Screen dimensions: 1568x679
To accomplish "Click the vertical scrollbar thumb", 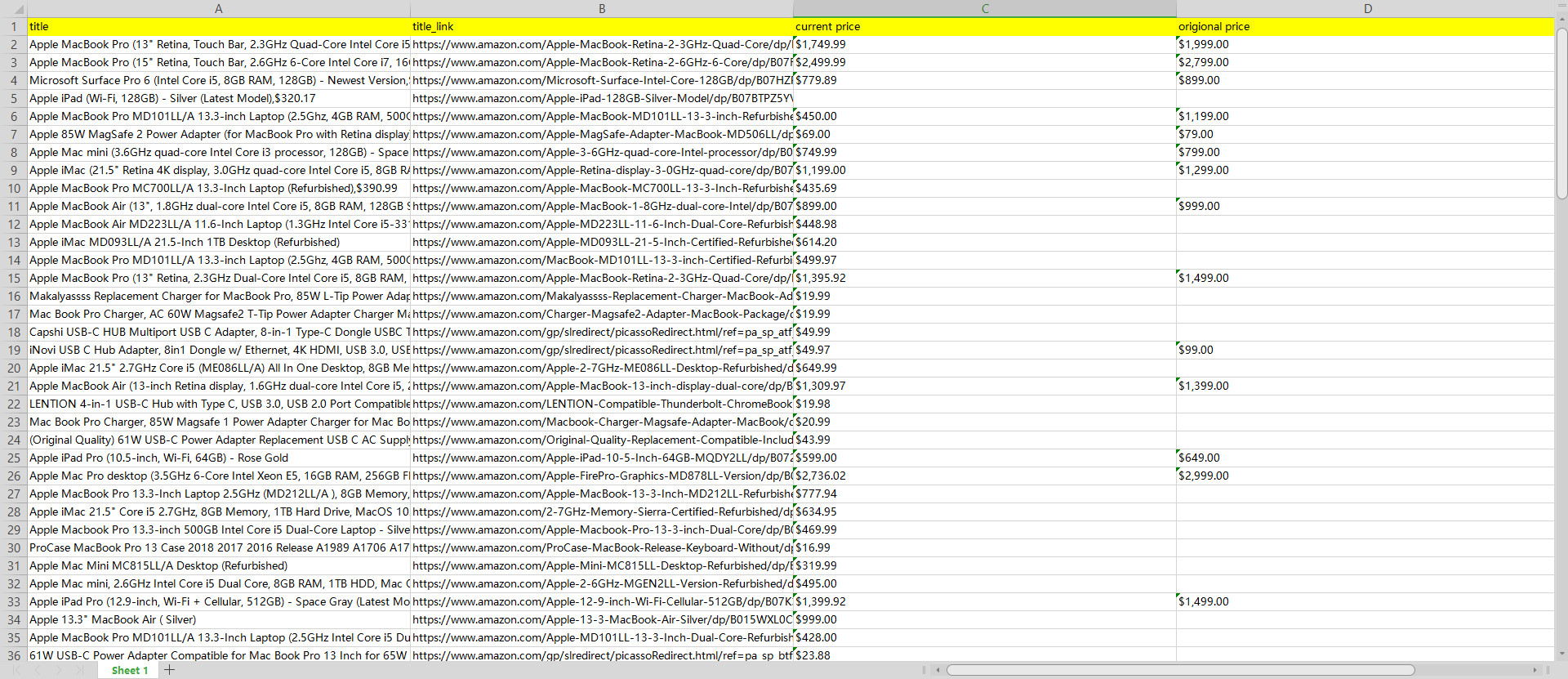I will 1561,114.
